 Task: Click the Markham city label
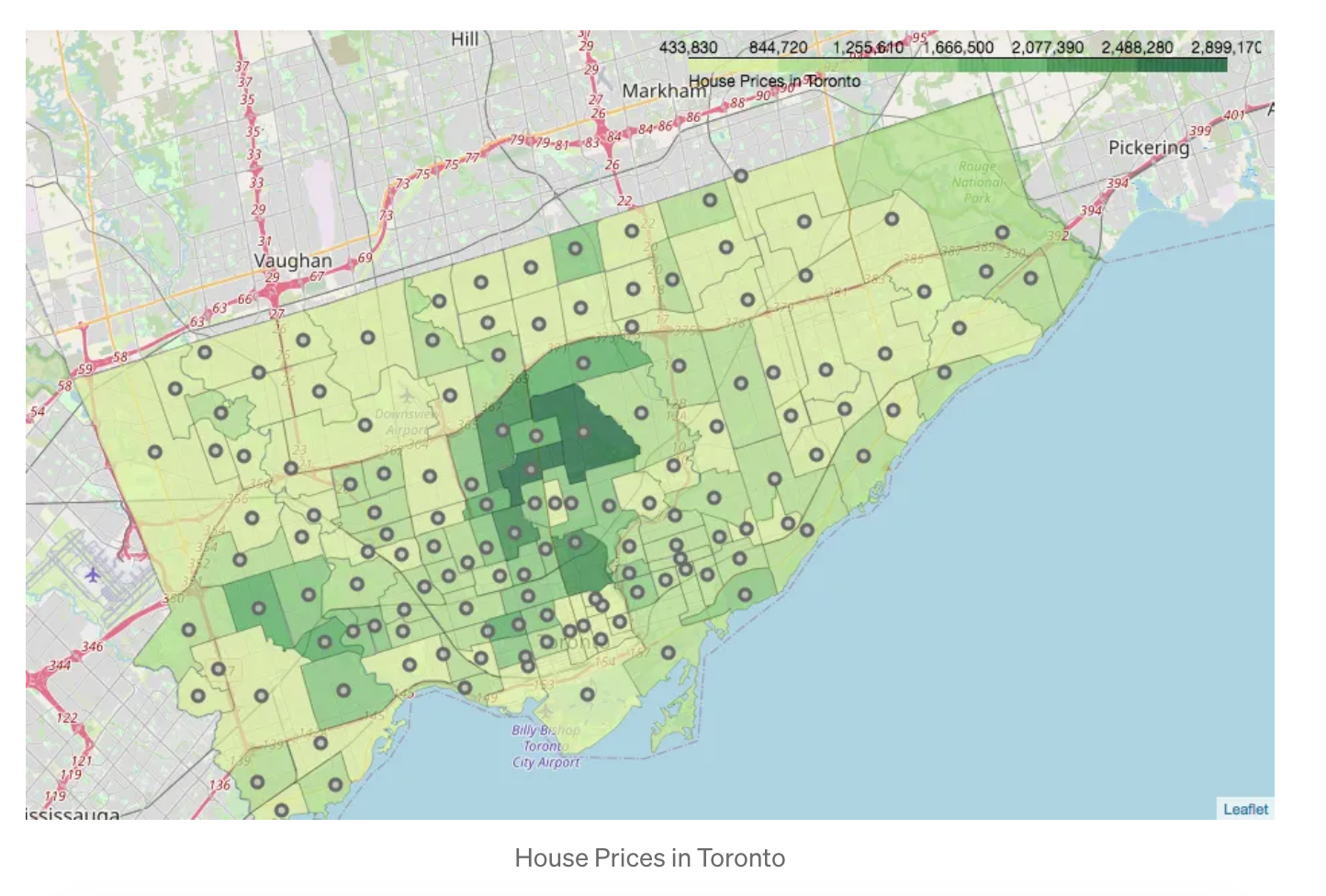click(x=661, y=91)
